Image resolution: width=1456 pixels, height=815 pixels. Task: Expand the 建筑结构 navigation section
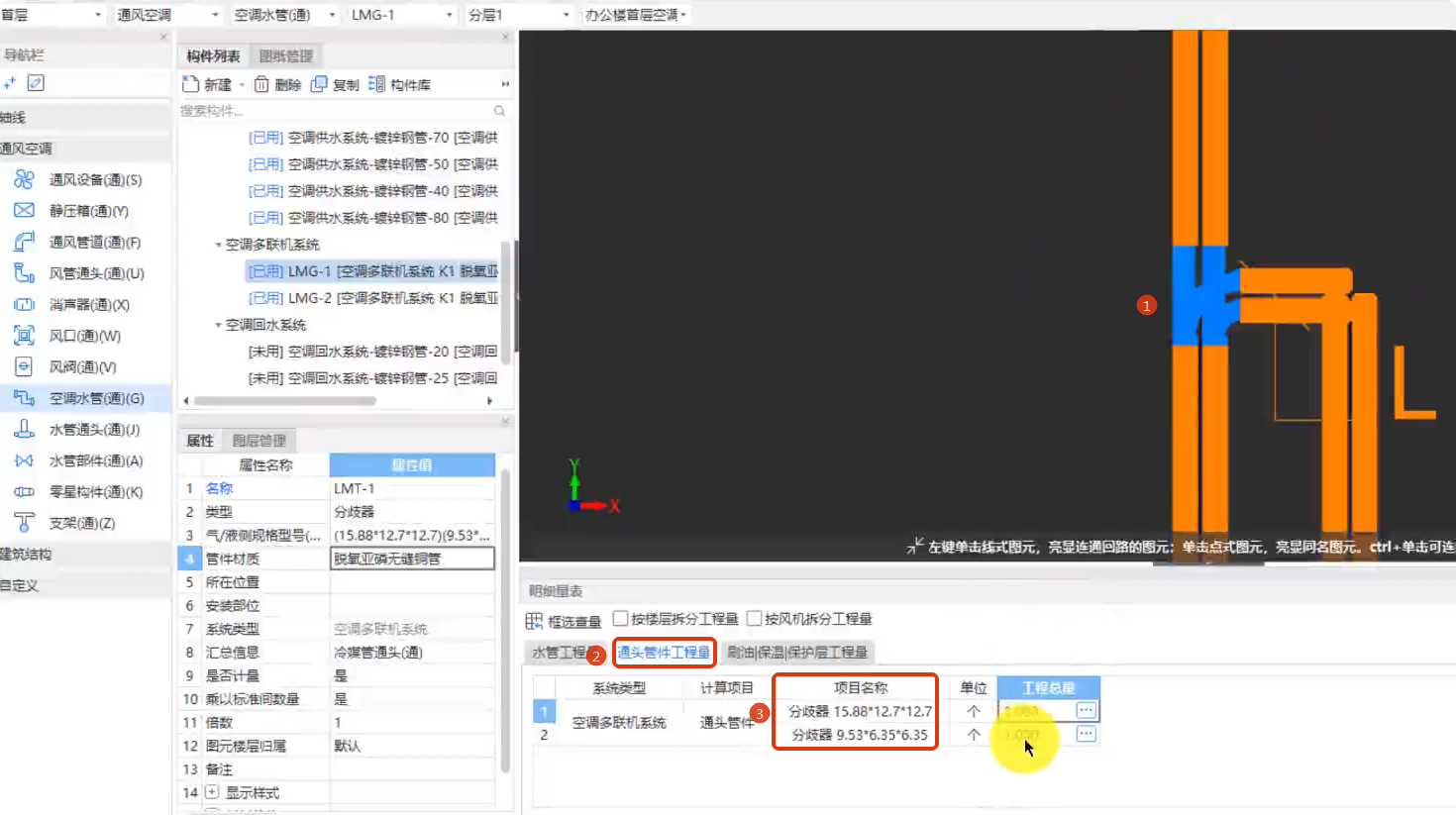pos(85,554)
